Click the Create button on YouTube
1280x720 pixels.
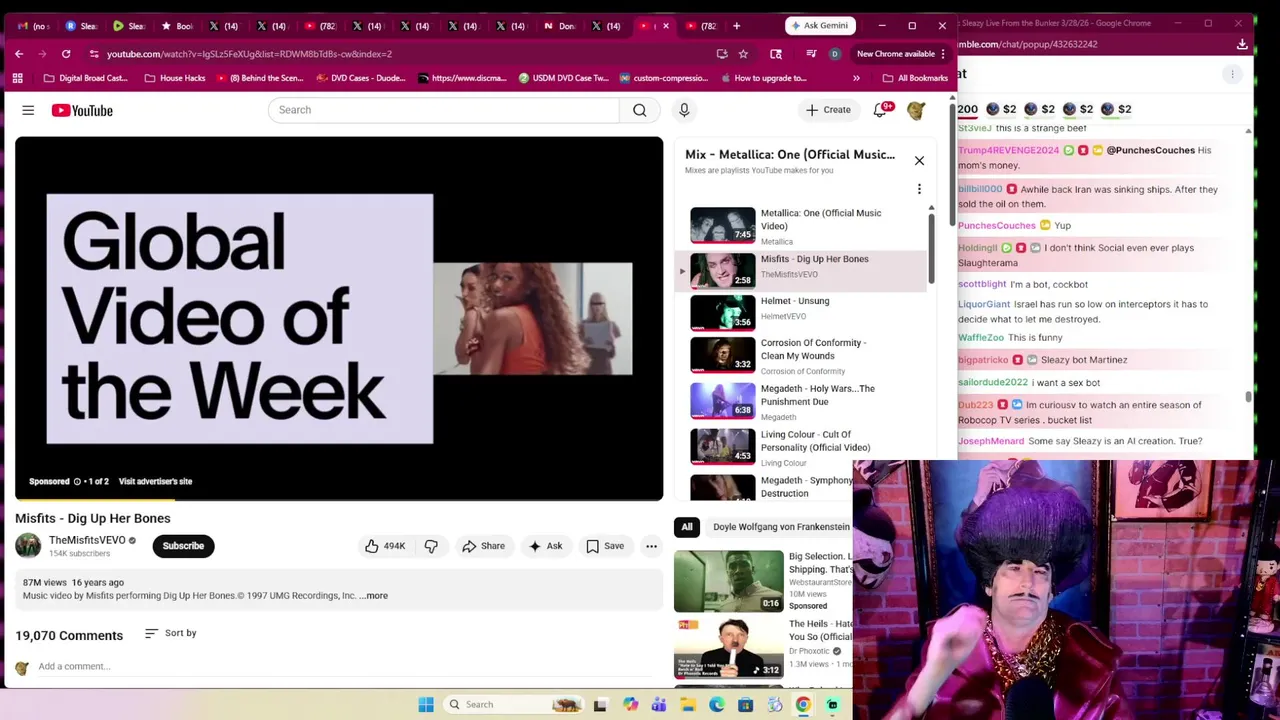point(828,110)
